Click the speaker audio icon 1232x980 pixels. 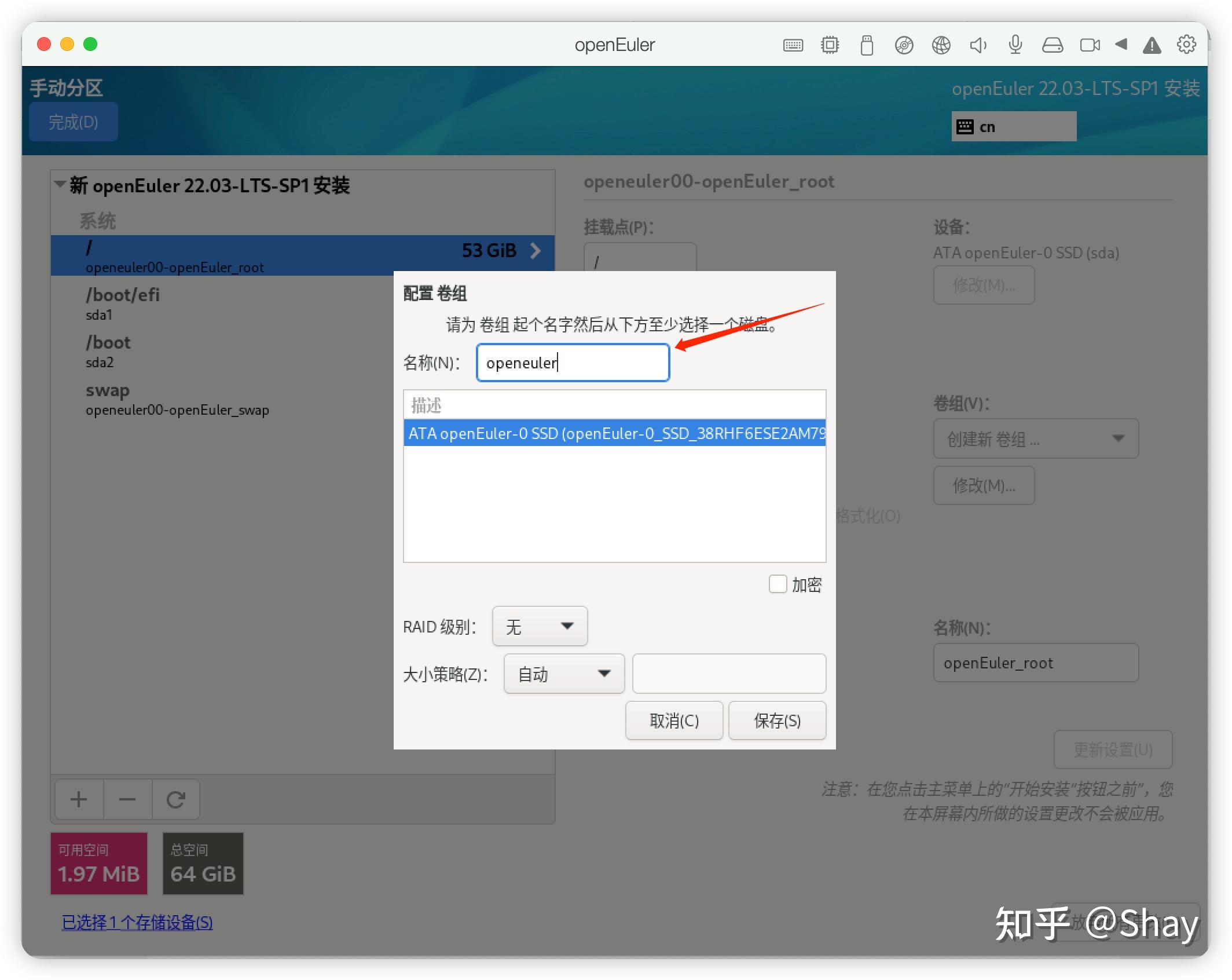pyautogui.click(x=978, y=45)
